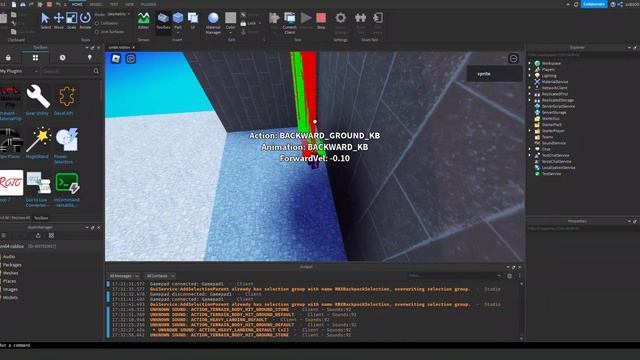Open the Terrain Editor

143,20
